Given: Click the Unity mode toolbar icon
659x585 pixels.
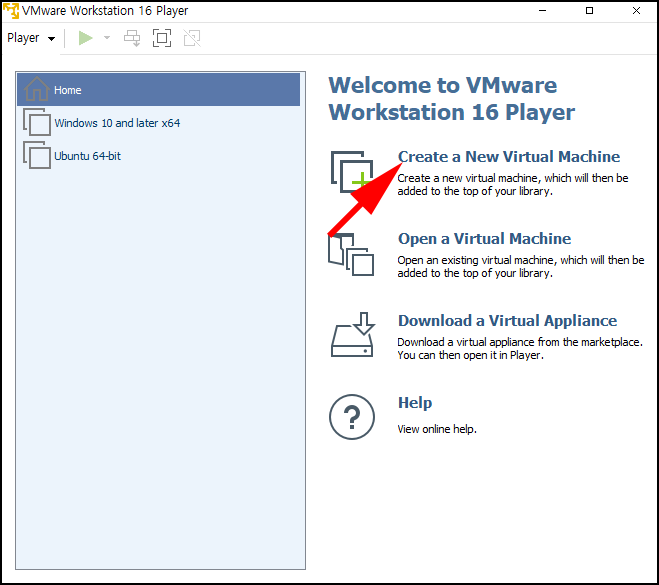Looking at the screenshot, I should pos(192,38).
